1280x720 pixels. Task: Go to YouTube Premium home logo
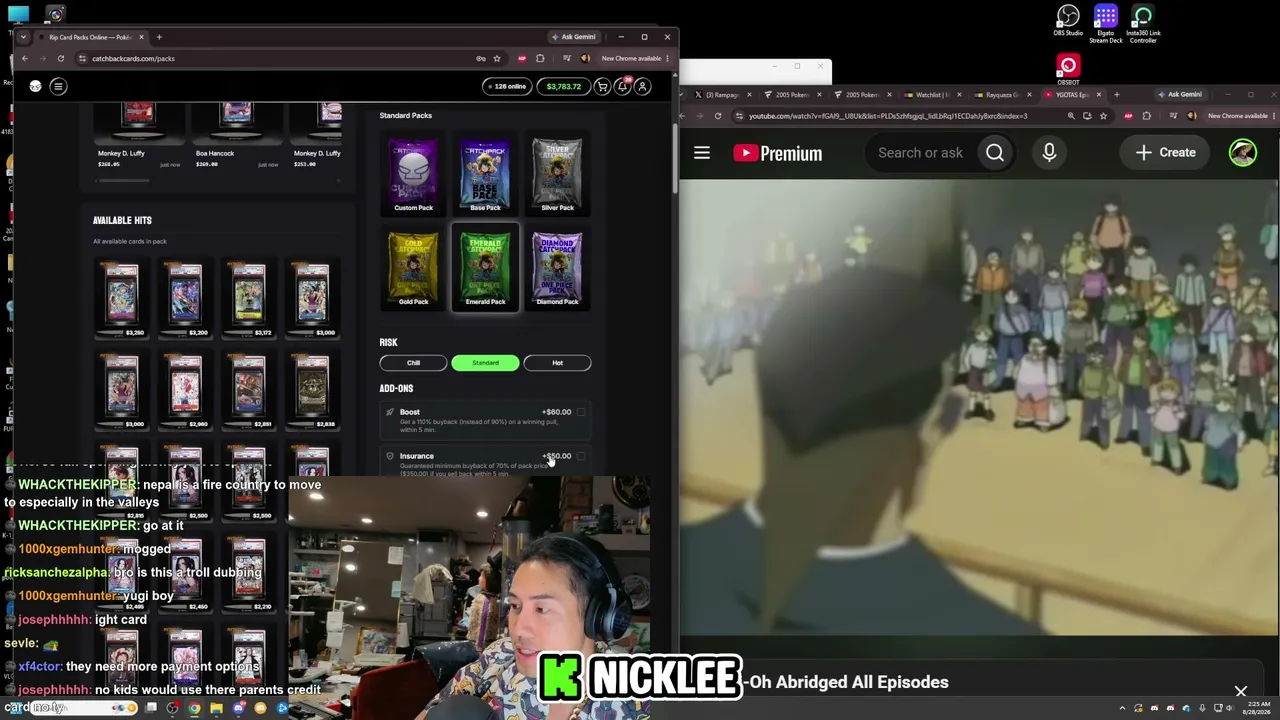pyautogui.click(x=777, y=153)
